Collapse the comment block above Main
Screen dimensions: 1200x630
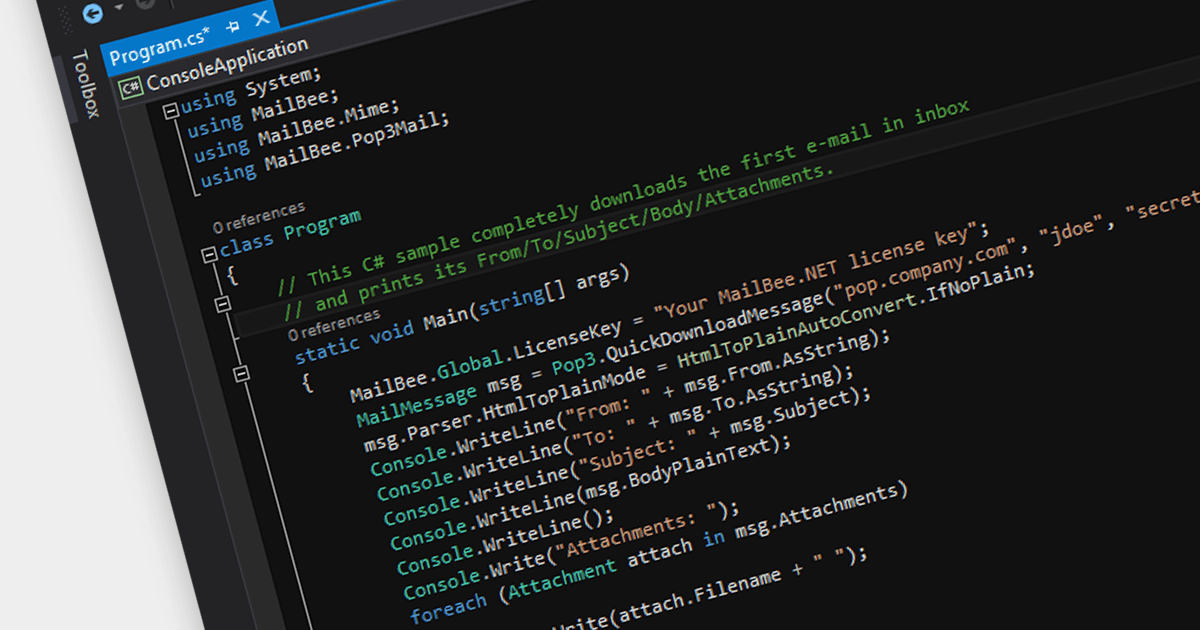[223, 304]
